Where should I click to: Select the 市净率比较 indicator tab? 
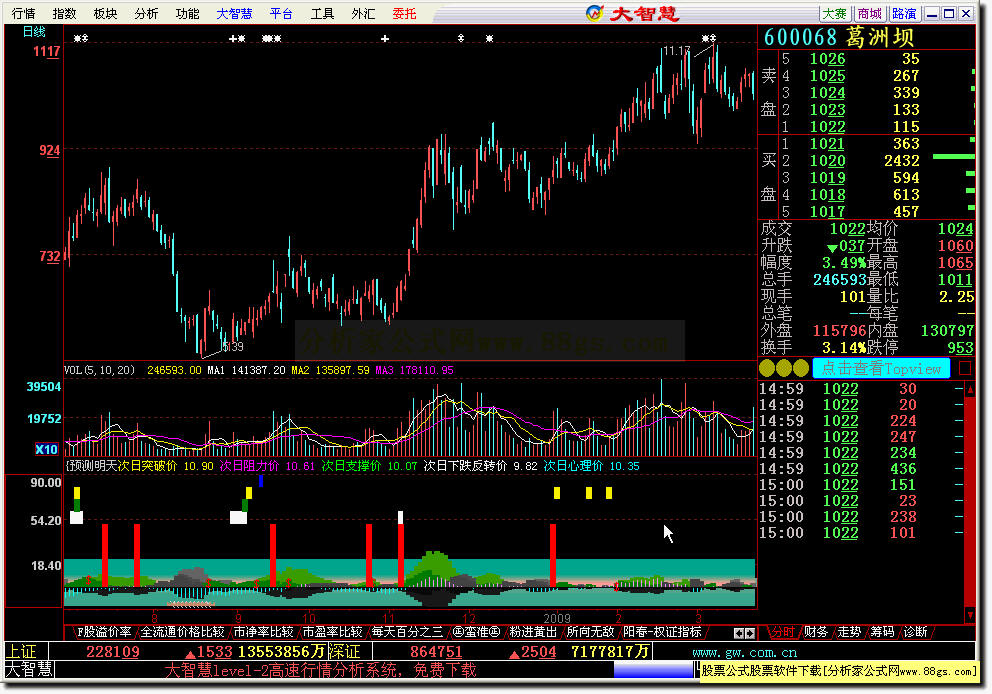(263, 631)
